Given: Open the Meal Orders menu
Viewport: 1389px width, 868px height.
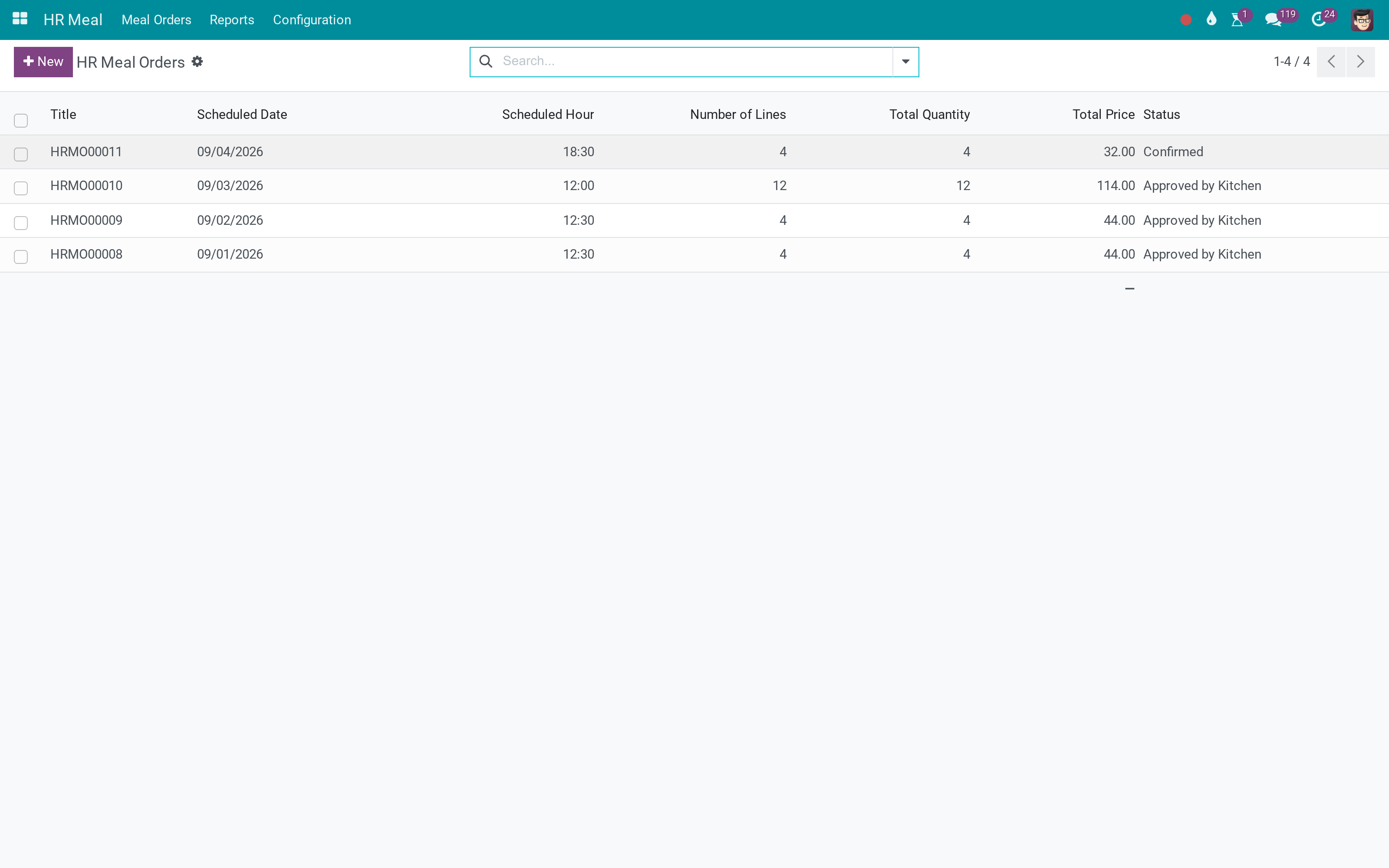Looking at the screenshot, I should (x=156, y=20).
